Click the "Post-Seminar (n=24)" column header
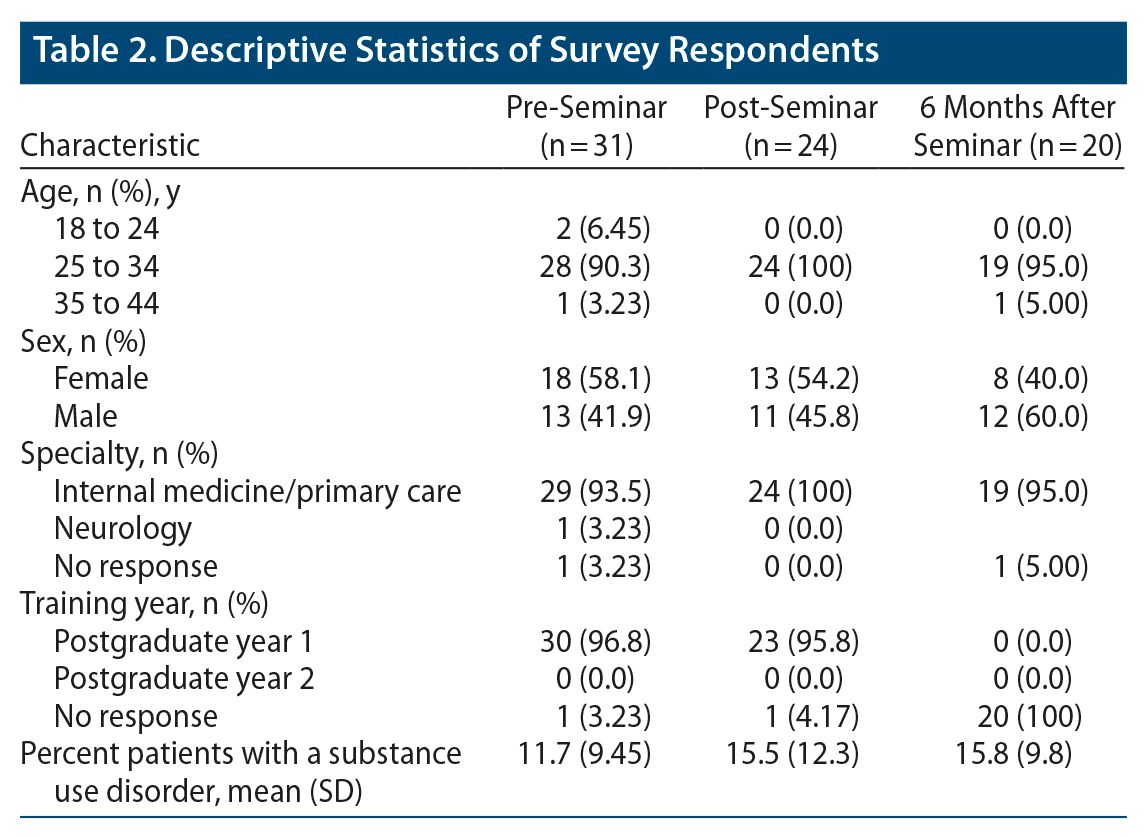 coord(790,125)
